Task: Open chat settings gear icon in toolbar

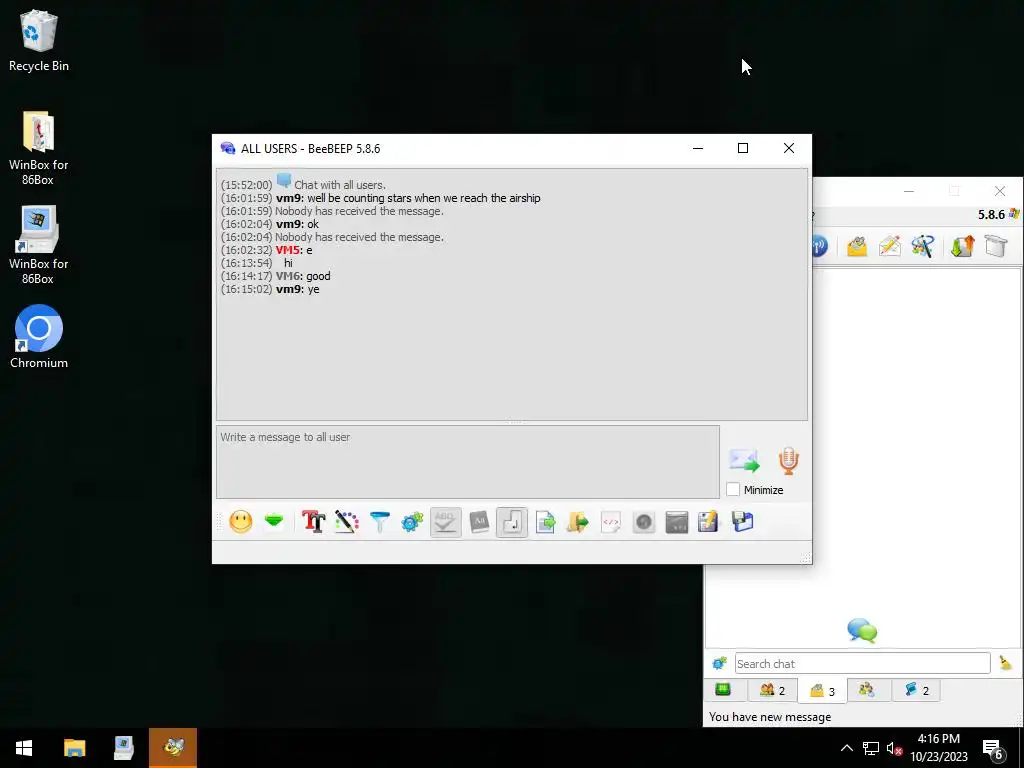Action: point(412,522)
